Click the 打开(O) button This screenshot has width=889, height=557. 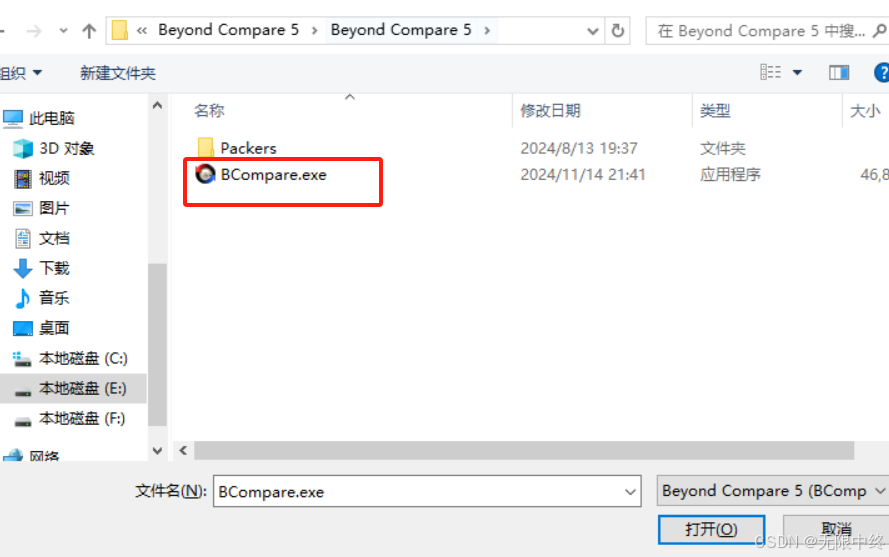712,530
